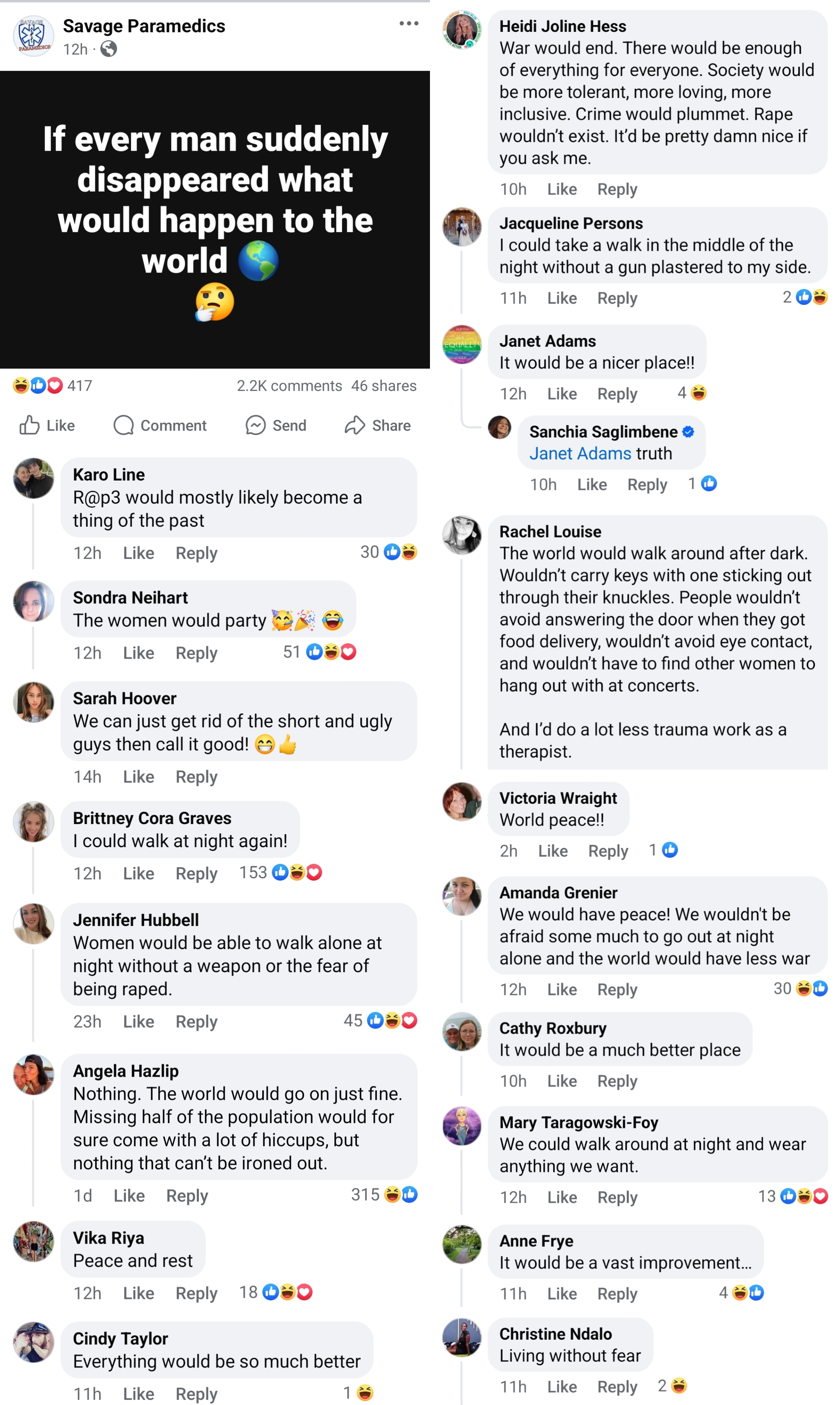Image resolution: width=840 pixels, height=1405 pixels.
Task: Click the Messenger Send icon
Action: click(x=255, y=425)
